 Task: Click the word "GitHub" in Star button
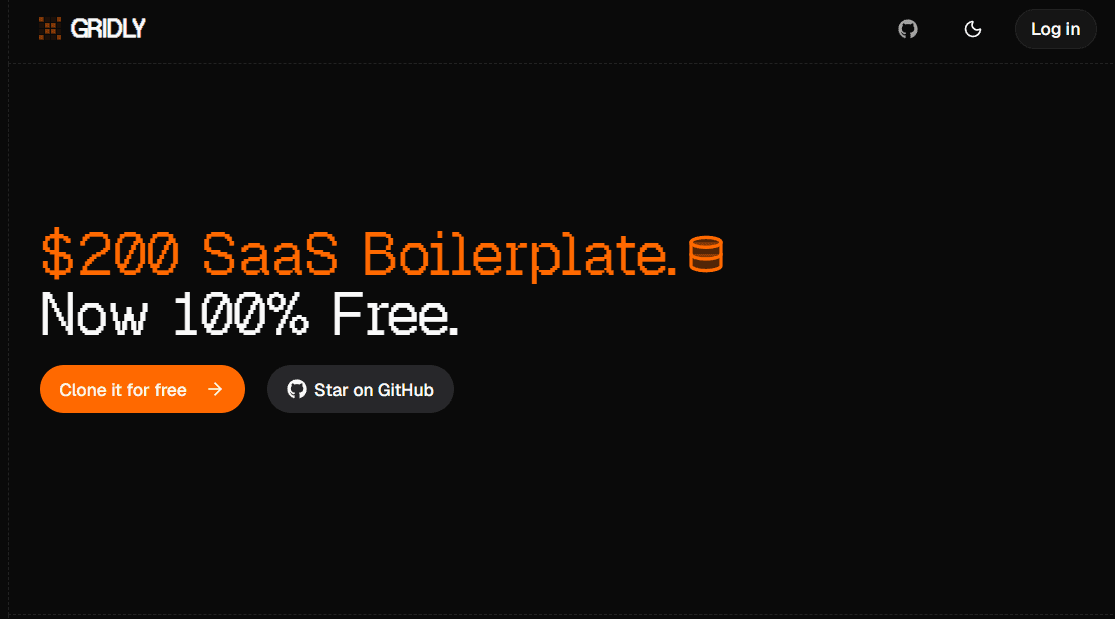tap(405, 390)
